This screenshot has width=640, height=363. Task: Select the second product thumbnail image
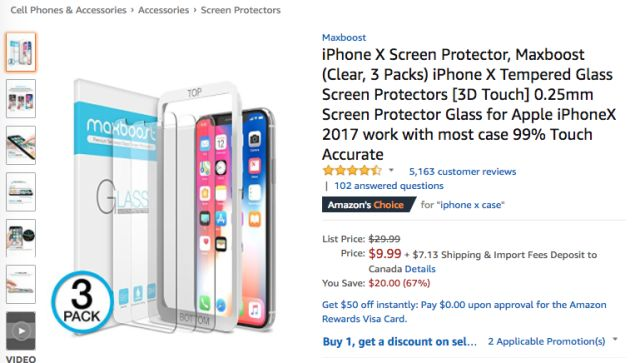[x=21, y=99]
